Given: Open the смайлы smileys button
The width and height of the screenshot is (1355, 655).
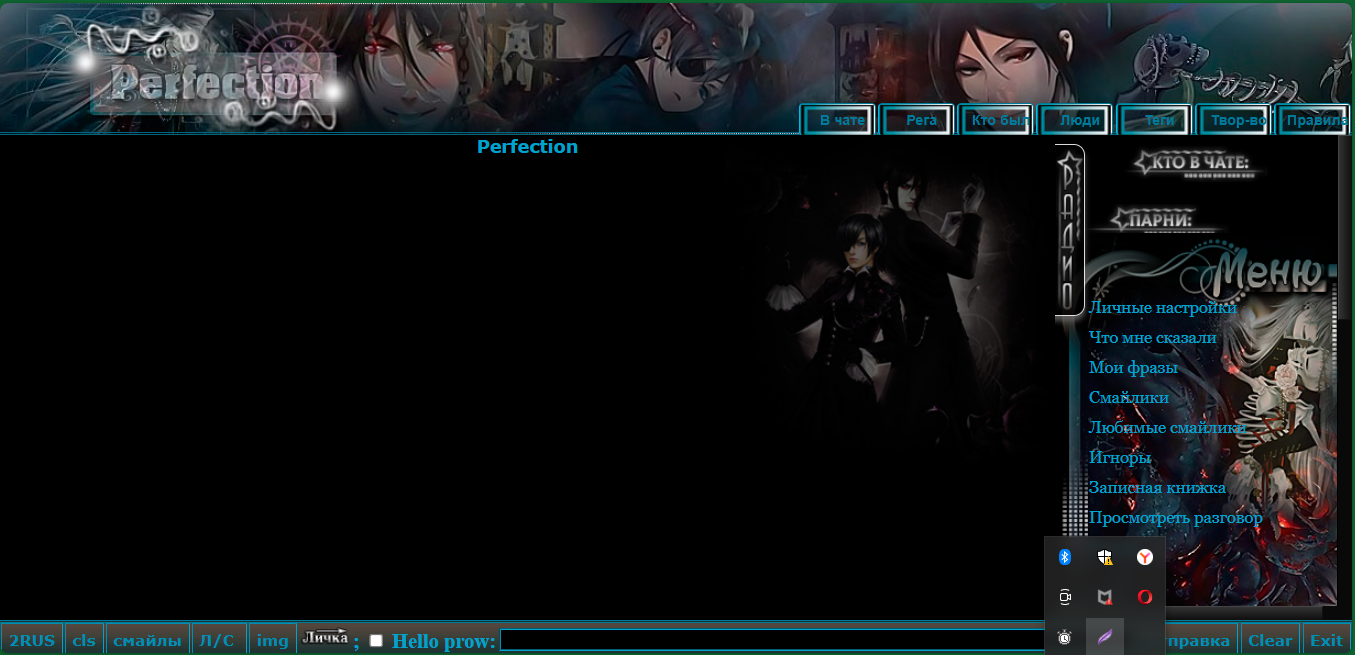Looking at the screenshot, I should pyautogui.click(x=148, y=640).
